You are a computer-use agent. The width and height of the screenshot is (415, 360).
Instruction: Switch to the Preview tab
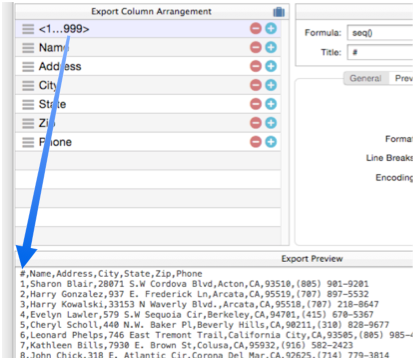point(402,78)
